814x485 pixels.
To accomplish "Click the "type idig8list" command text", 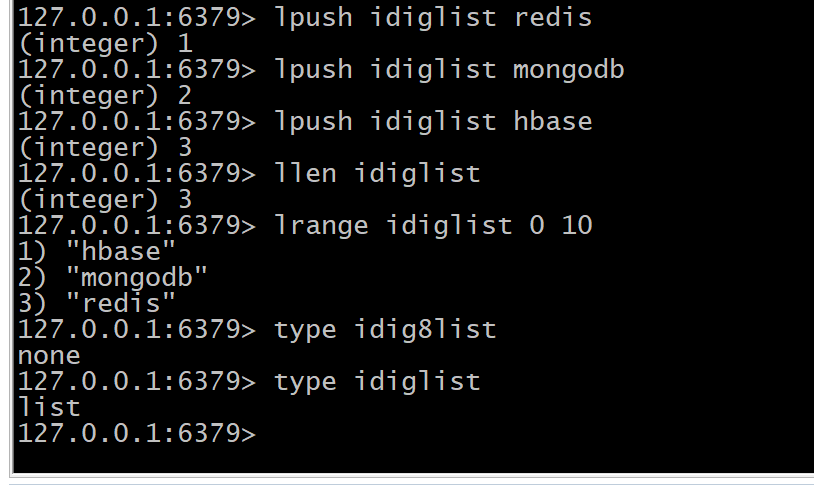I will 385,329.
